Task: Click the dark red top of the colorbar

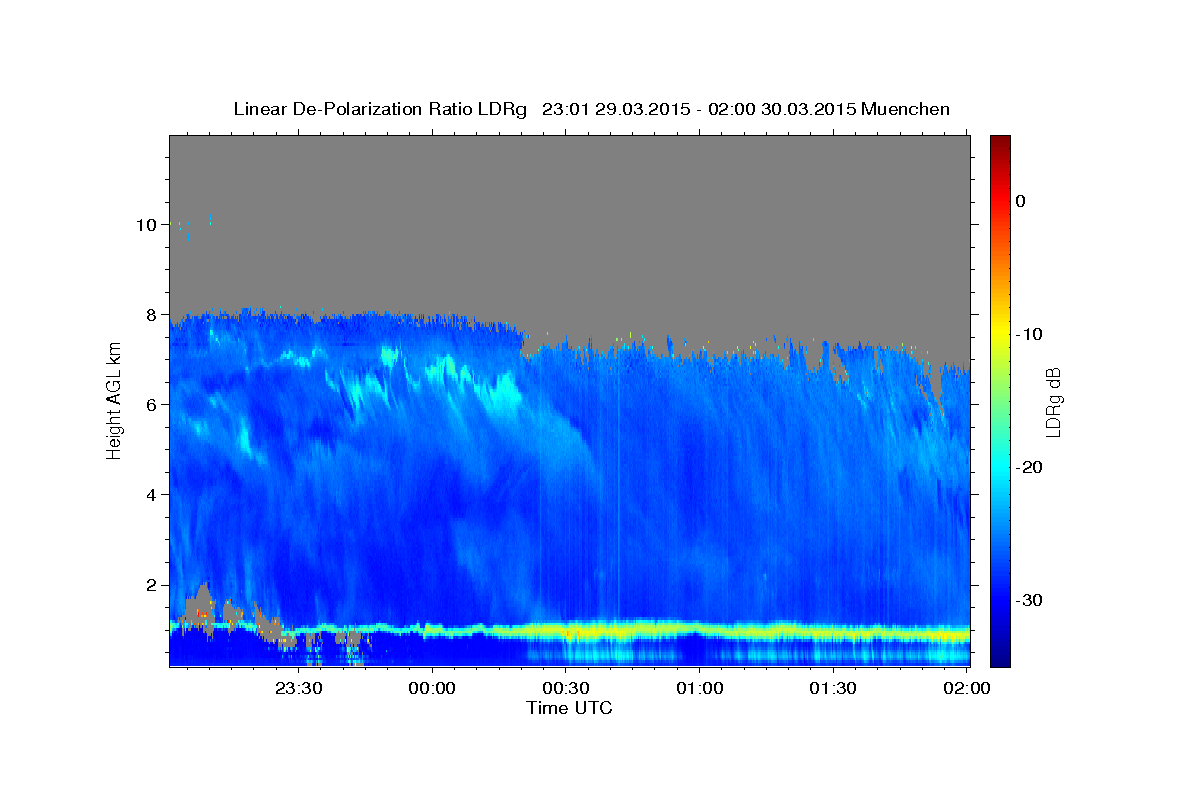Action: click(x=1000, y=145)
